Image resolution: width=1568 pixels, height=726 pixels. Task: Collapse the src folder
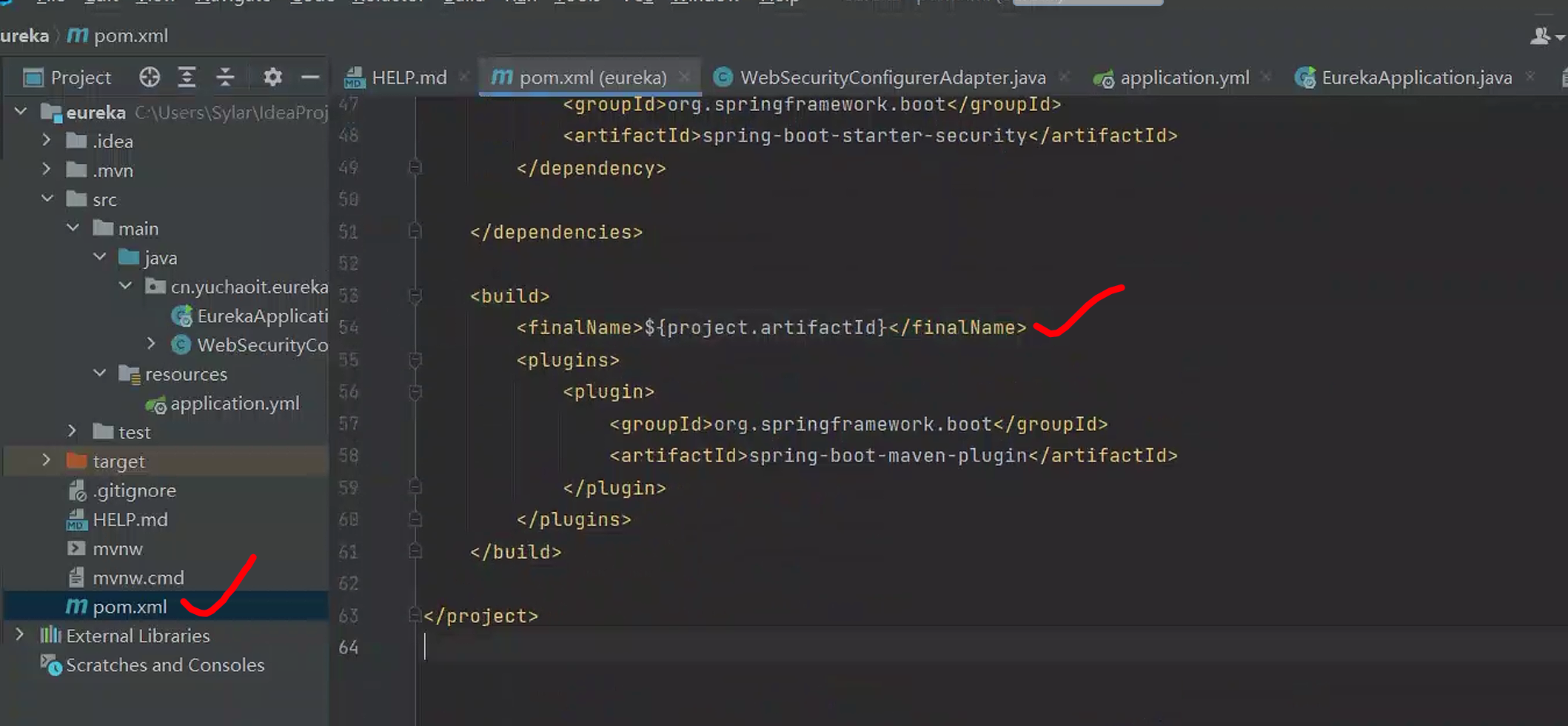[x=47, y=199]
